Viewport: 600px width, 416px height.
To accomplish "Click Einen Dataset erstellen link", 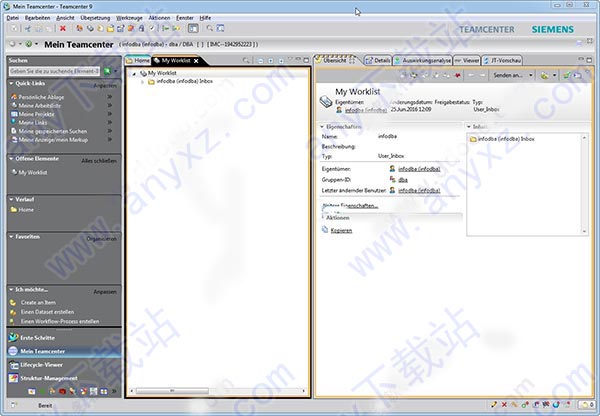I will coord(47,312).
